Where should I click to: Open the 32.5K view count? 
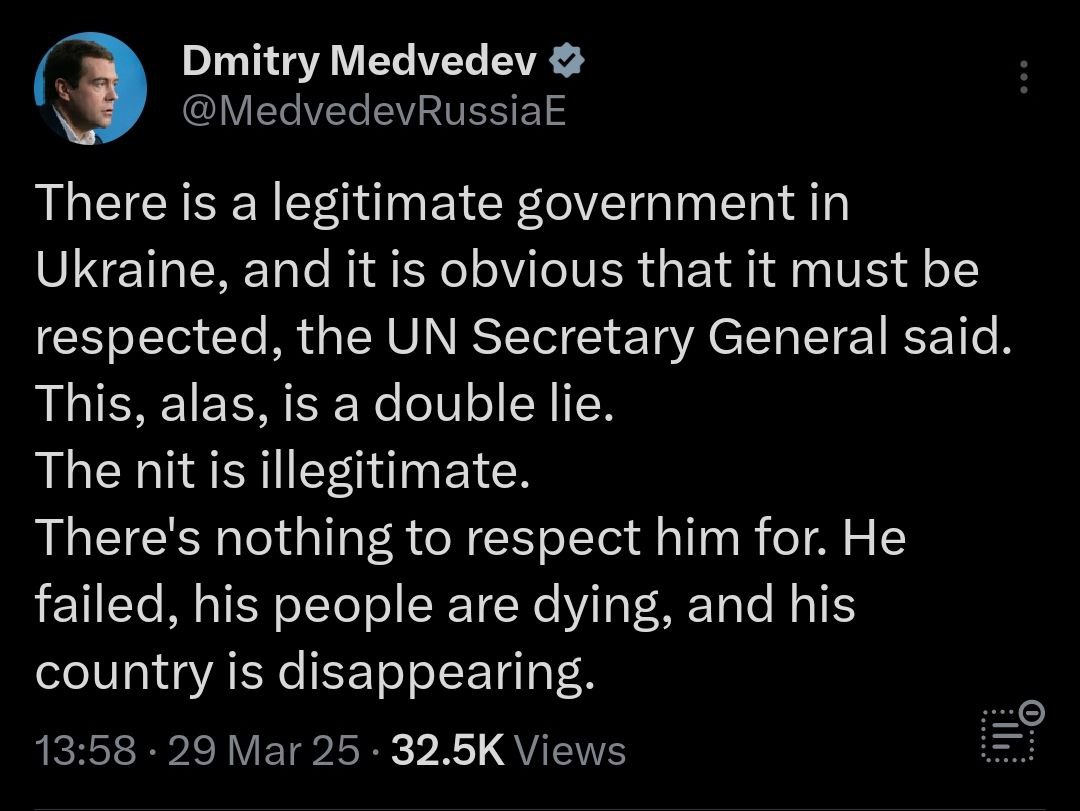pos(448,750)
